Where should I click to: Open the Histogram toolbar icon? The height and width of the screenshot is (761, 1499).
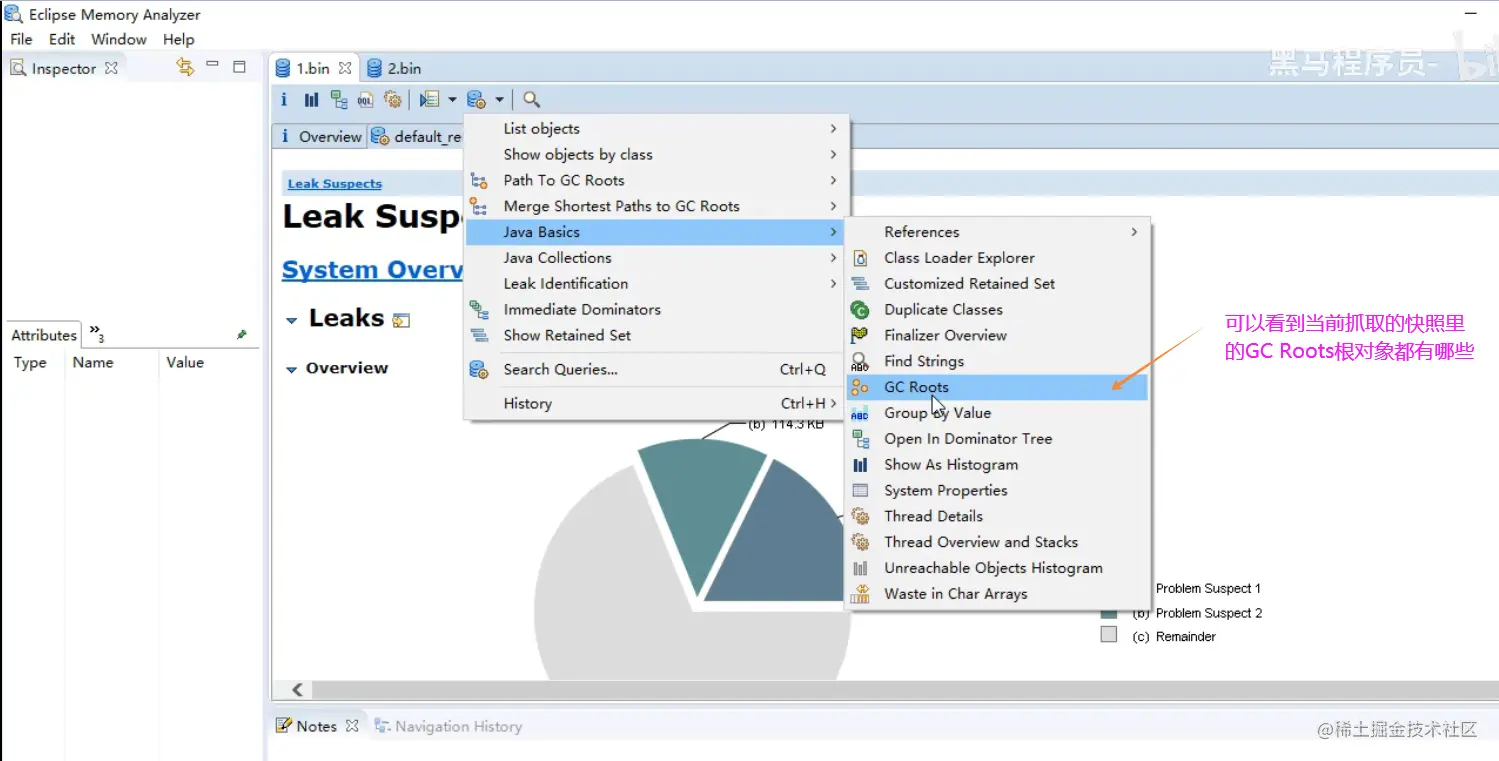pos(312,99)
